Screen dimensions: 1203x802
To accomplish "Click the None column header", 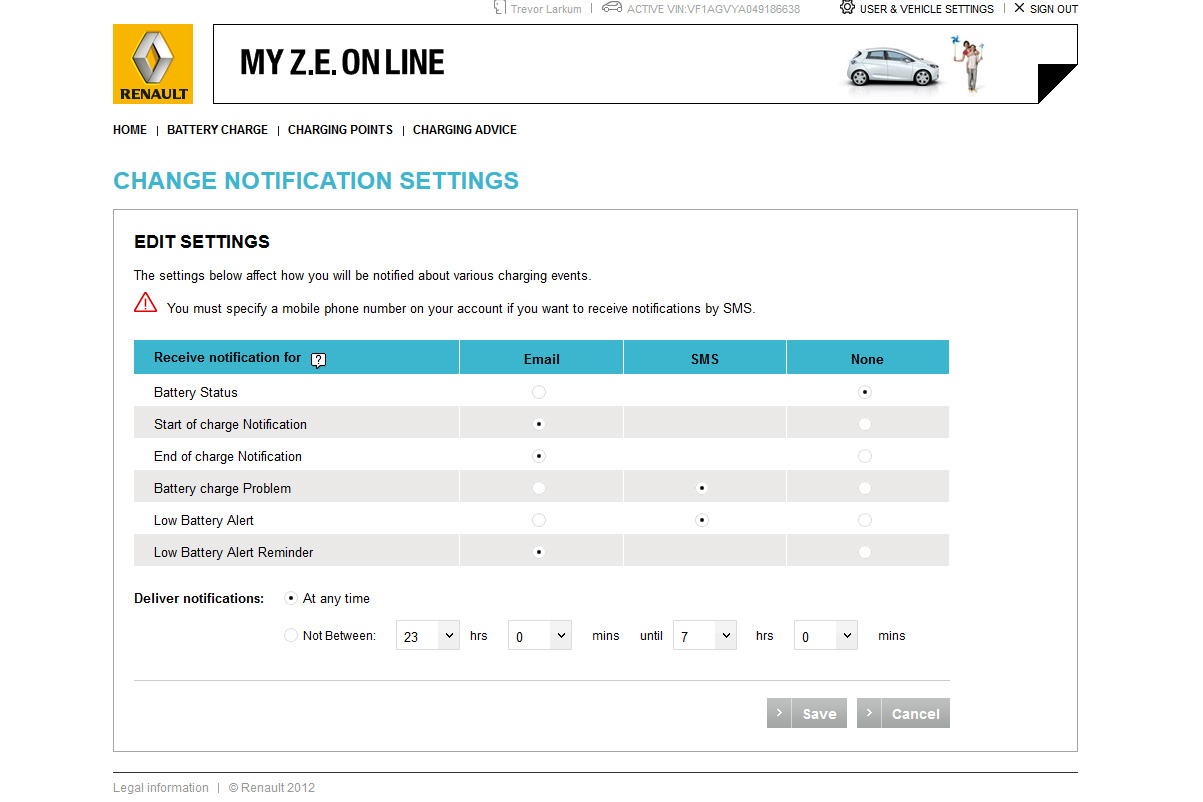I will (867, 359).
